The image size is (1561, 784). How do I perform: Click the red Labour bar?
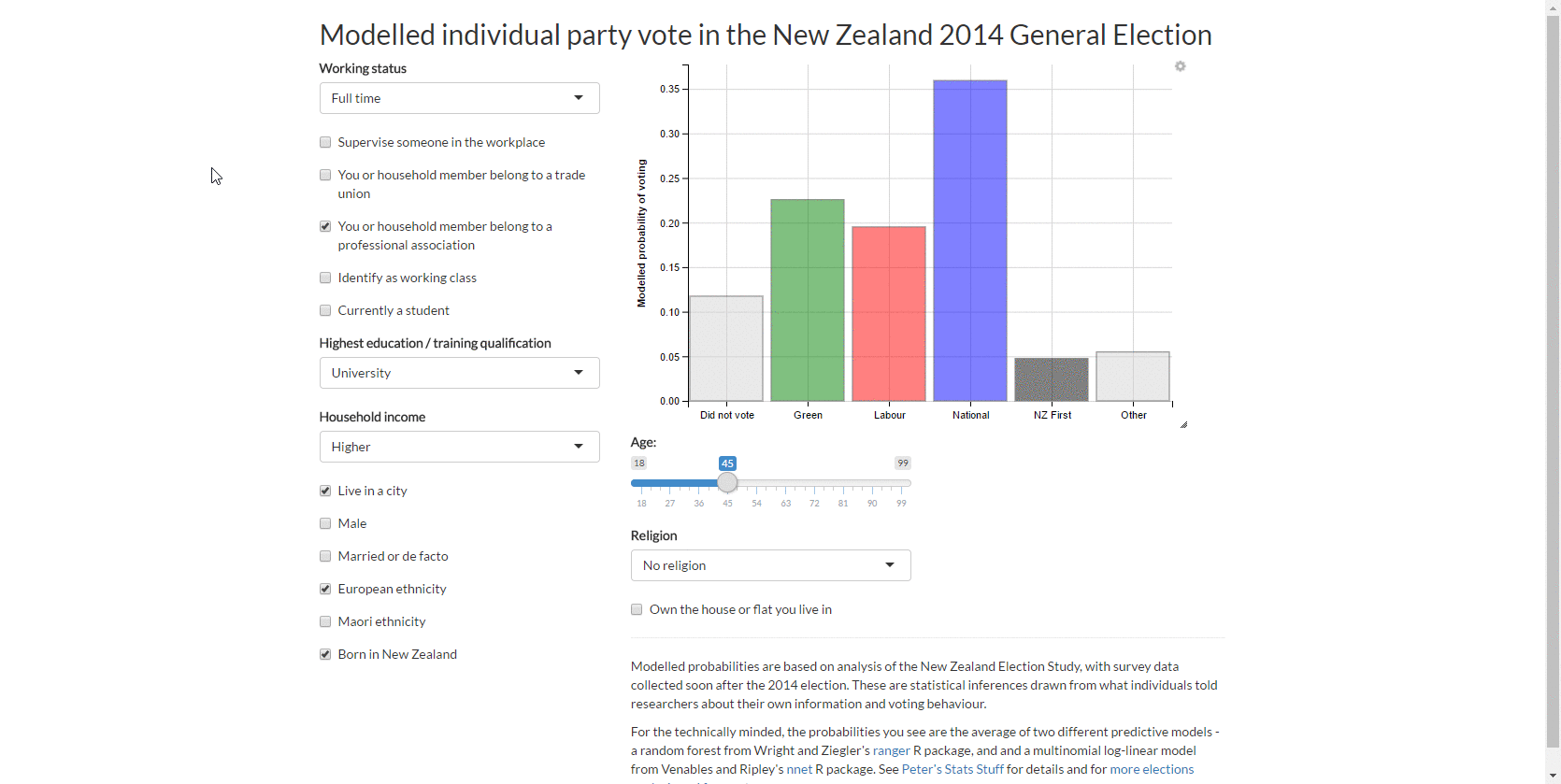[889, 314]
